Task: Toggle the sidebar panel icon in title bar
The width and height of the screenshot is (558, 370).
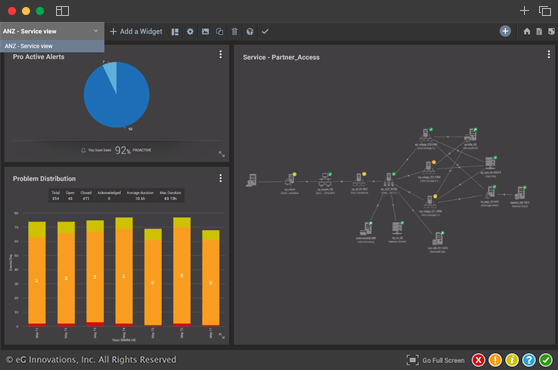Action: point(62,11)
